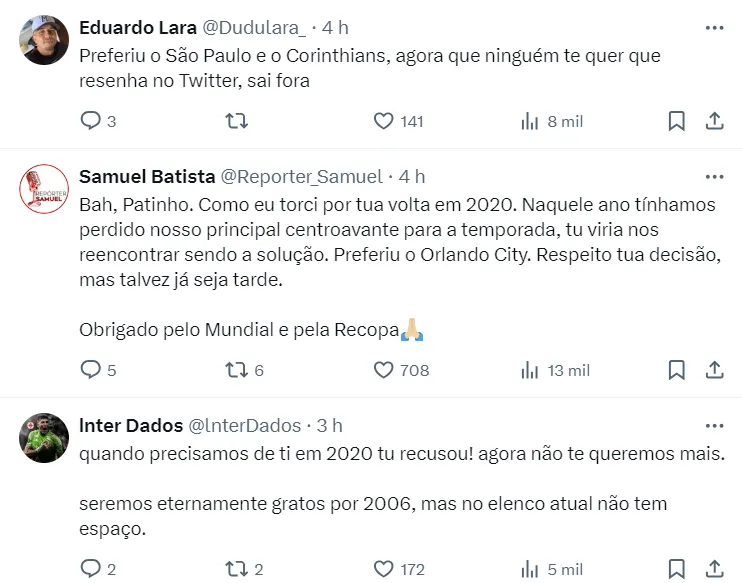Image resolution: width=742 pixels, height=583 pixels.
Task: Open more options on Samuel Batista's tweet
Action: (x=714, y=176)
